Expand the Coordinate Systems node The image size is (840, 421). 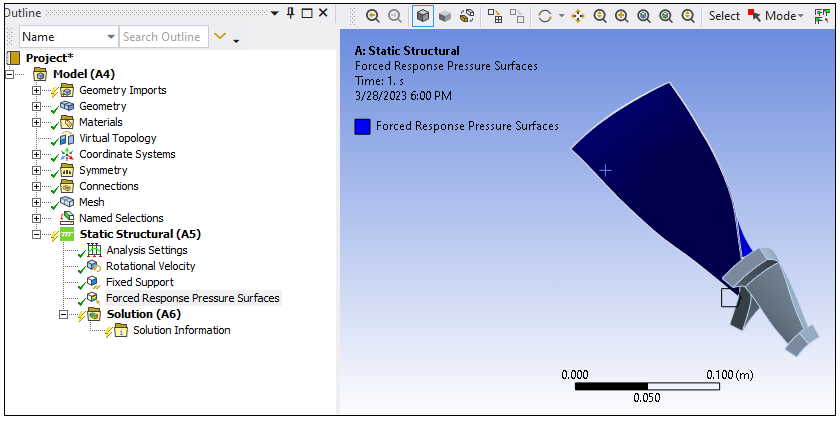pos(36,155)
